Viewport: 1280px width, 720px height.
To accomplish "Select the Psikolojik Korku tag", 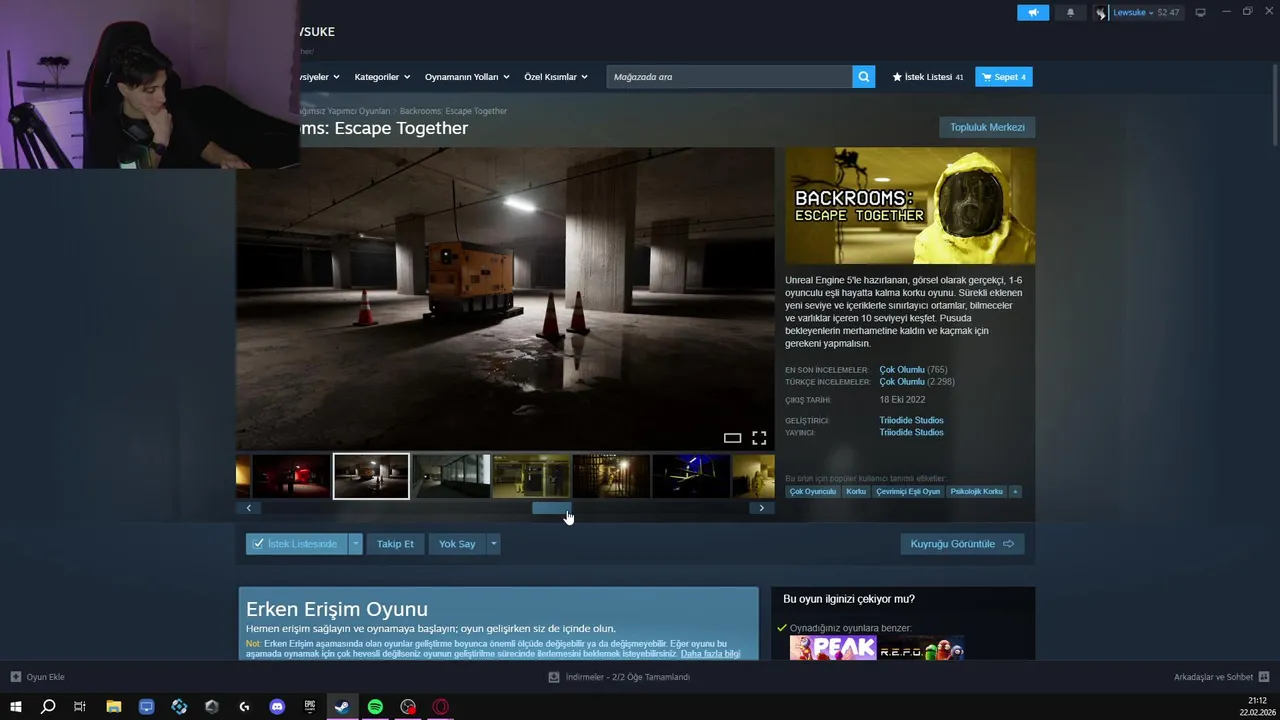I will [976, 491].
